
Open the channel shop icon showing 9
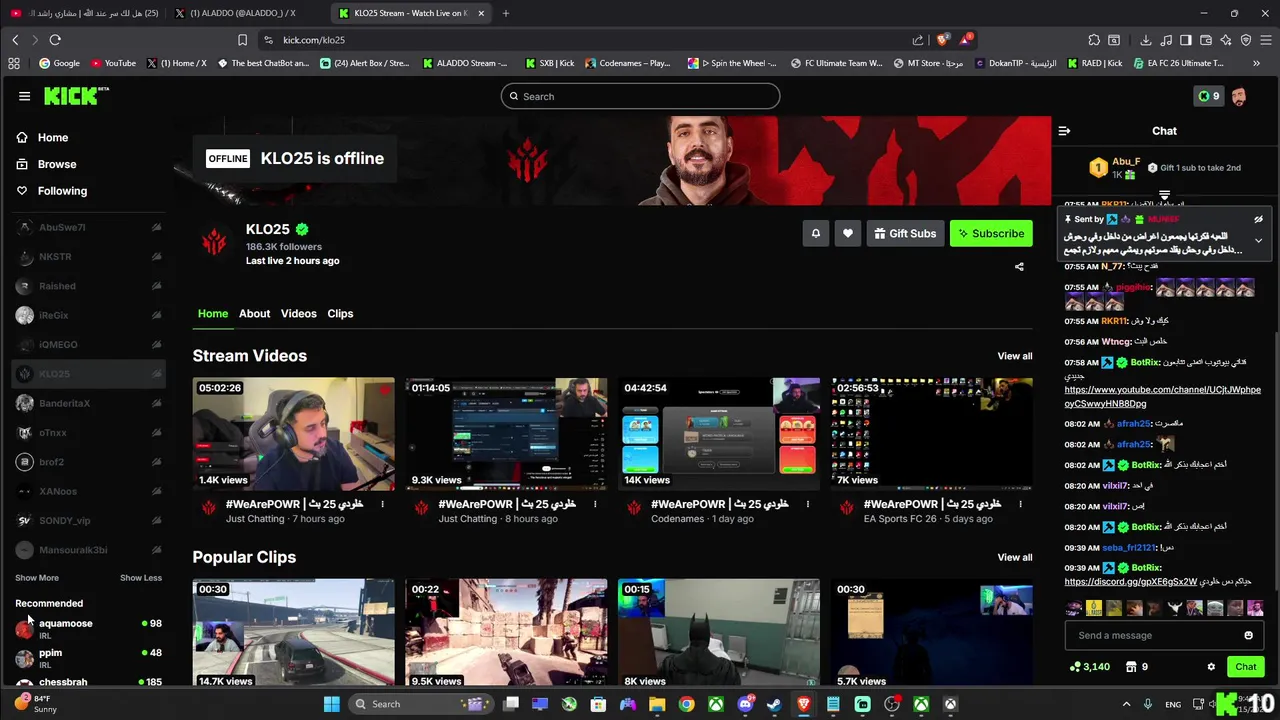click(x=1136, y=667)
